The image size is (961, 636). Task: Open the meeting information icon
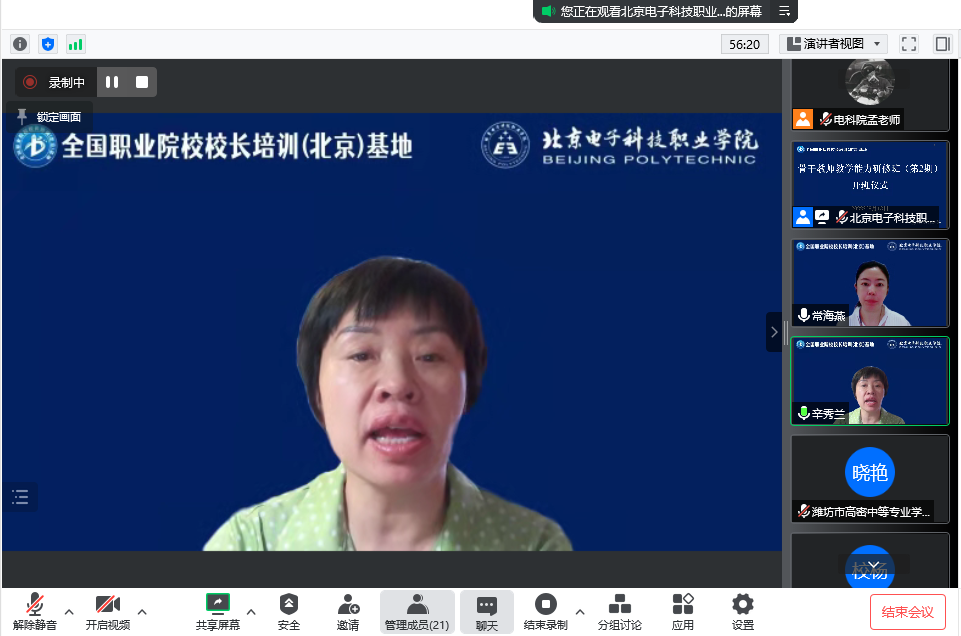click(x=20, y=44)
